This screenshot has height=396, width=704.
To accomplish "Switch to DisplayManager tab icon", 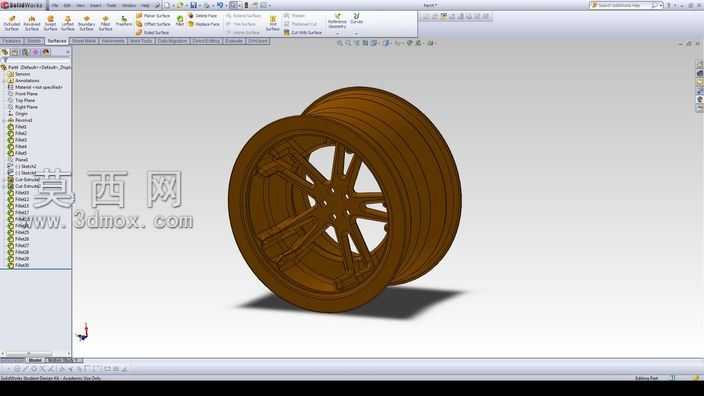I will pyautogui.click(x=46, y=52).
